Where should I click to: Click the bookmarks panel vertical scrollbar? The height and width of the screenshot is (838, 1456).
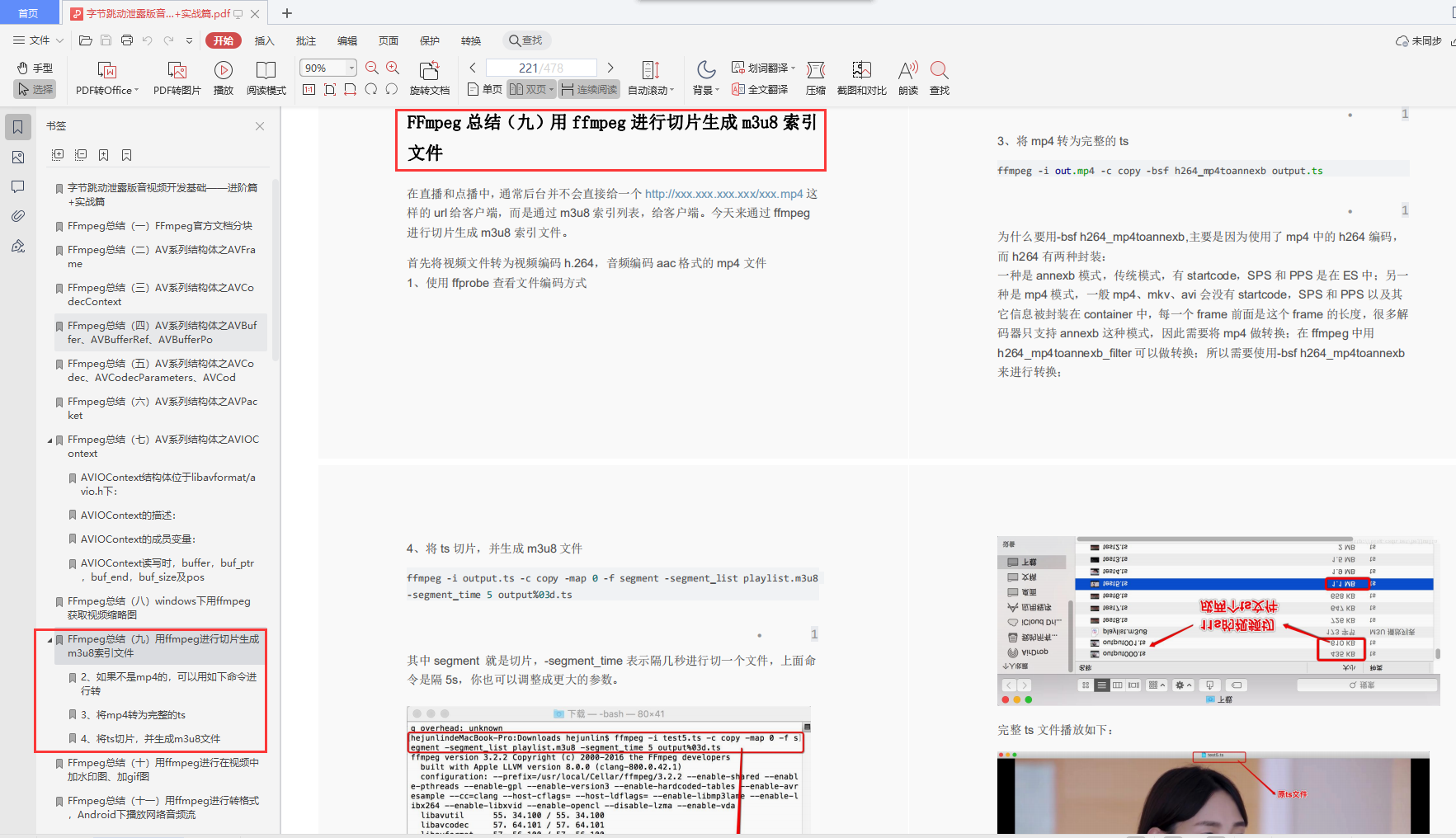coord(275,271)
